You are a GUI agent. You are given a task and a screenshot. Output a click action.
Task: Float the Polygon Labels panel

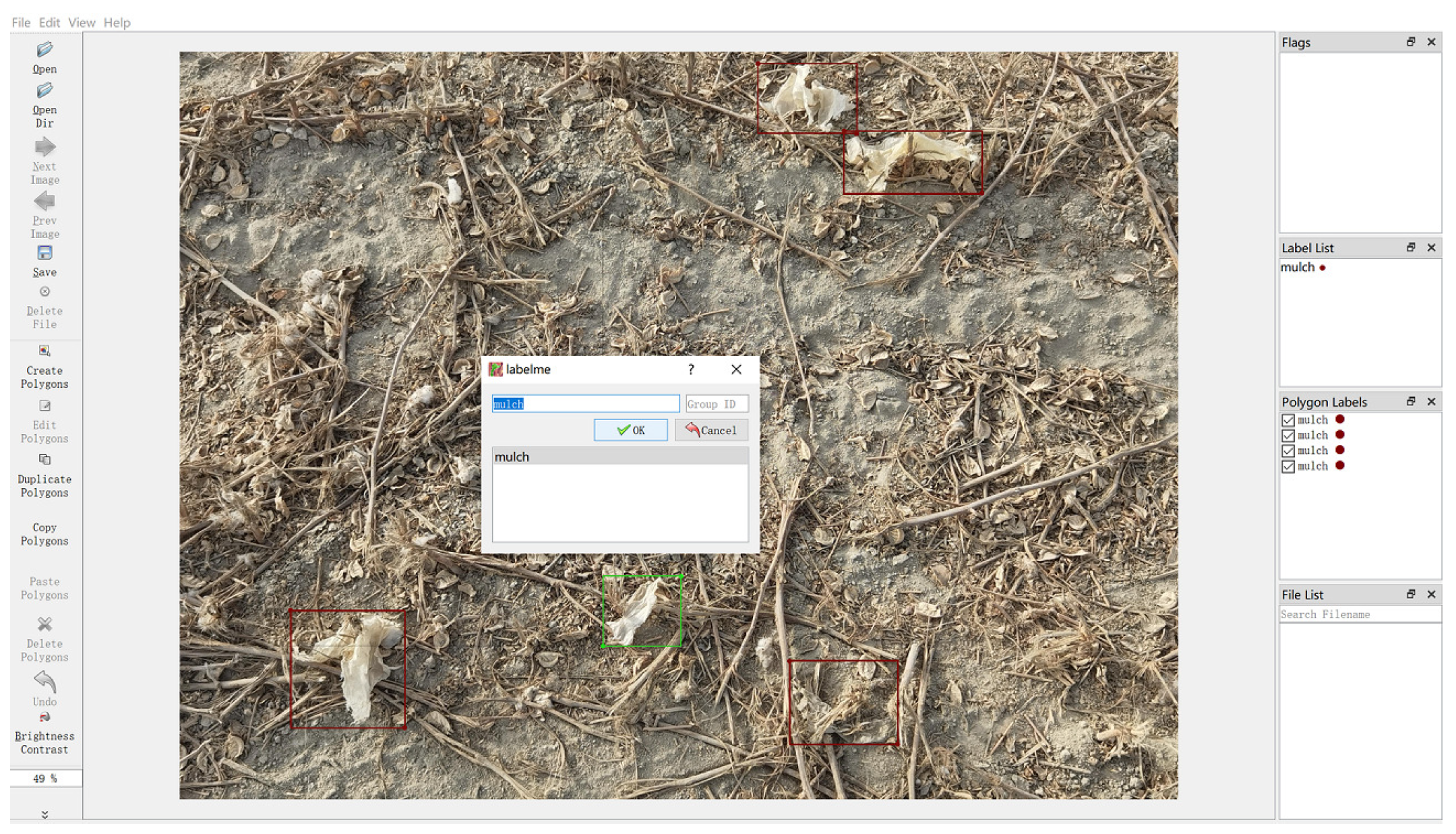[1411, 401]
